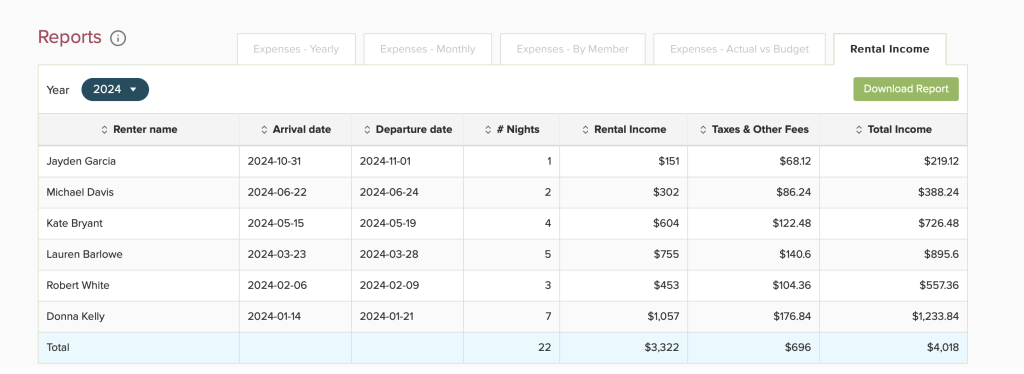The height and width of the screenshot is (374, 1024).
Task: Sort by Rental Income sort icon
Action: pos(585,130)
